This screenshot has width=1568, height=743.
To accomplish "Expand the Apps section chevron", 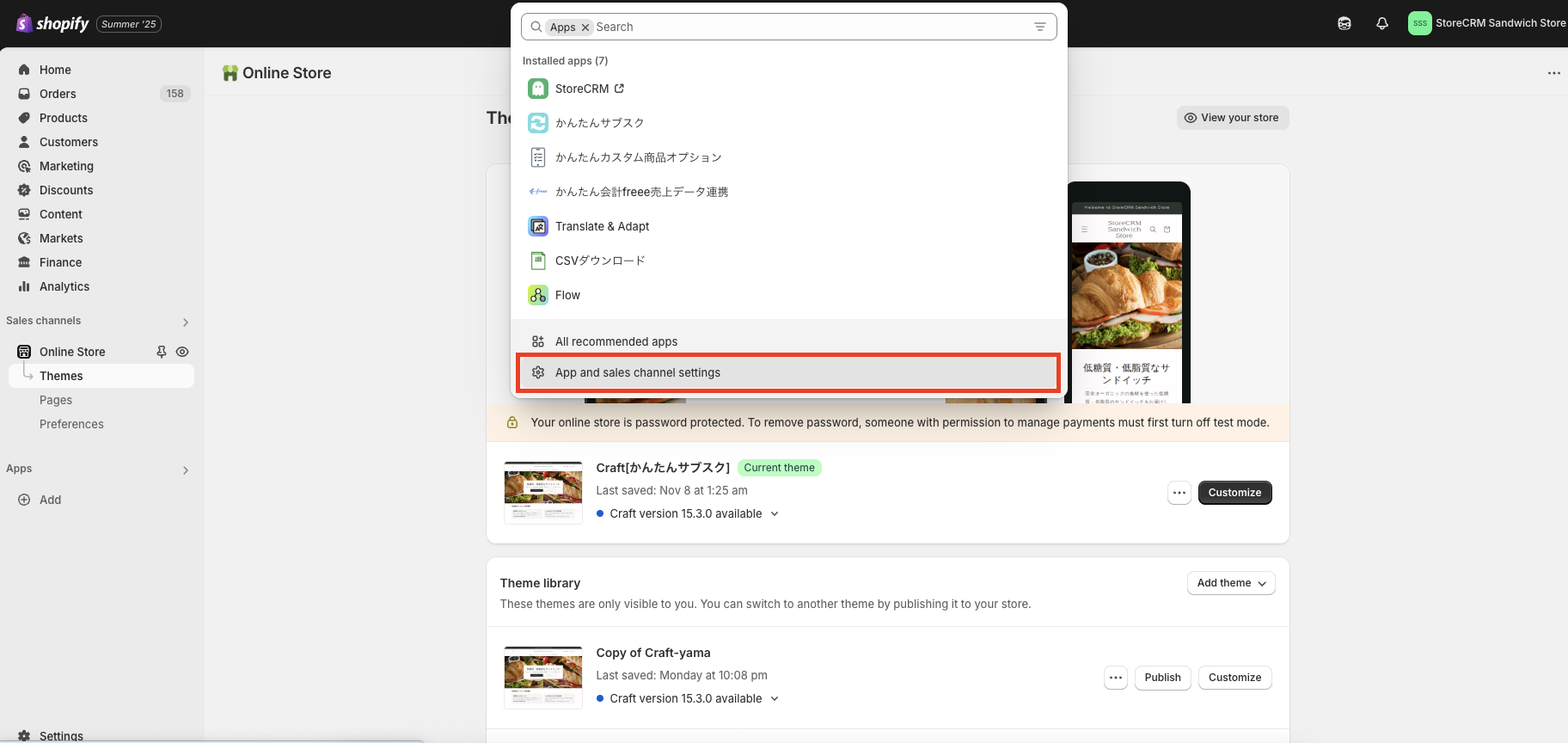I will [186, 470].
